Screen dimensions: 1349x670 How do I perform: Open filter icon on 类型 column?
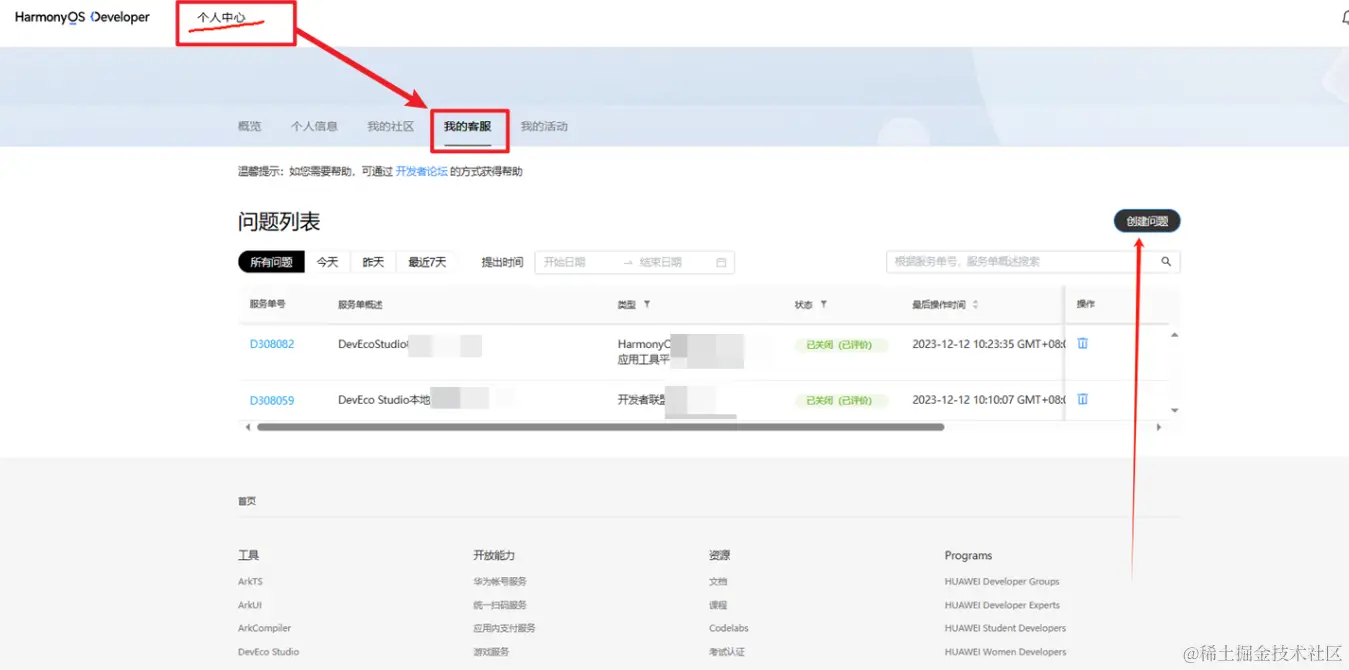click(x=647, y=304)
